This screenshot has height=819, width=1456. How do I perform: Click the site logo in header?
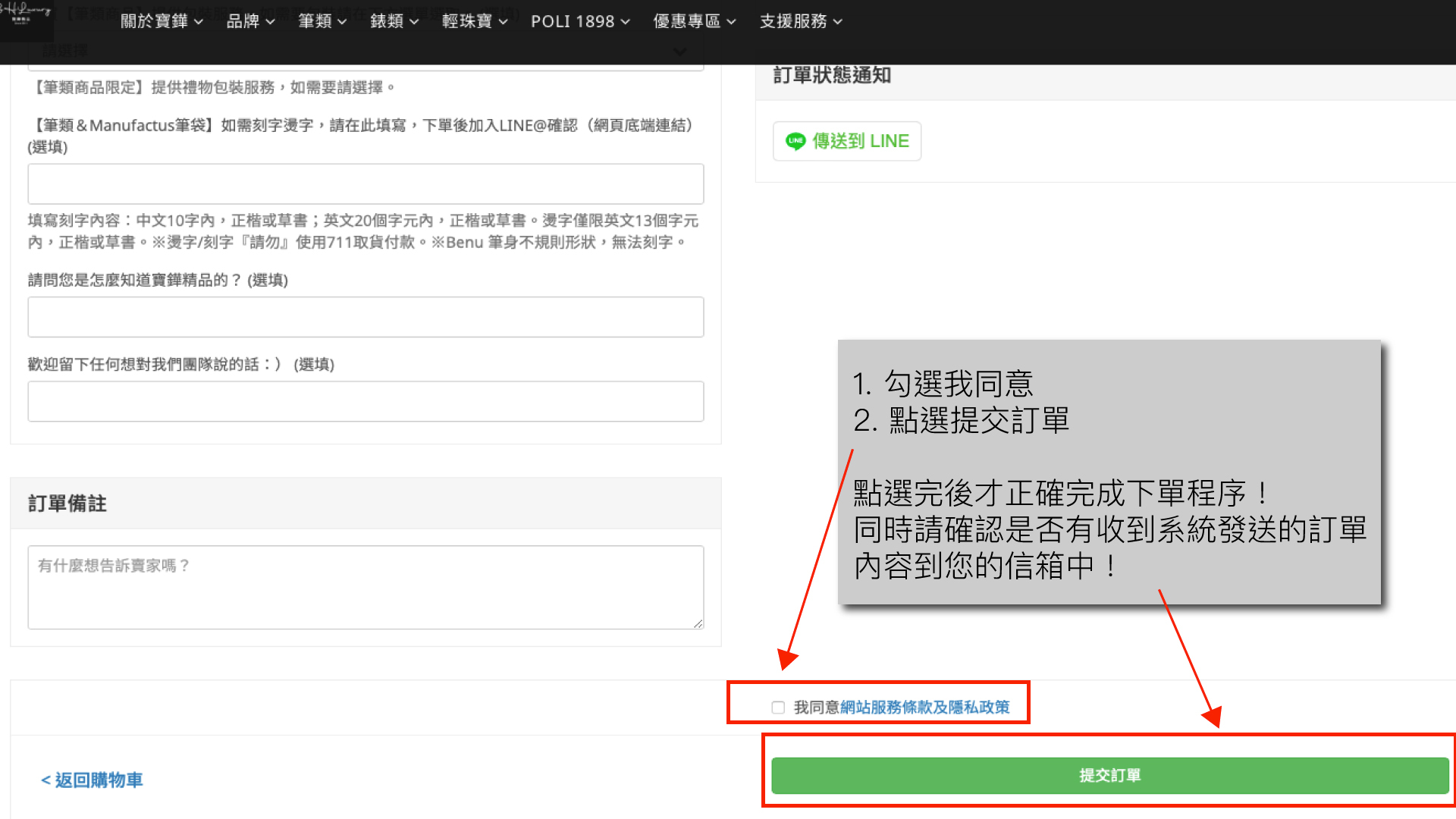tap(26, 17)
